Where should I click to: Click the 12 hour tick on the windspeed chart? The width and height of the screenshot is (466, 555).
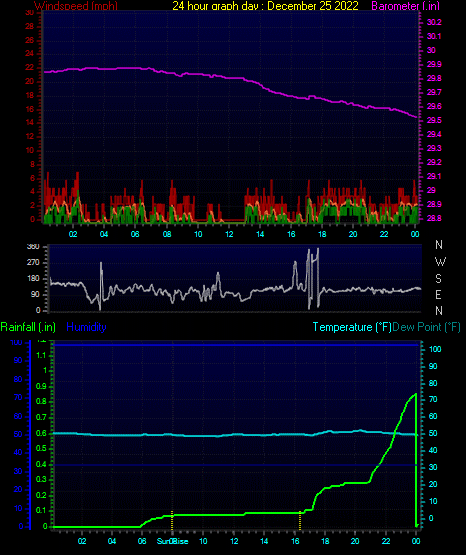[x=229, y=234]
